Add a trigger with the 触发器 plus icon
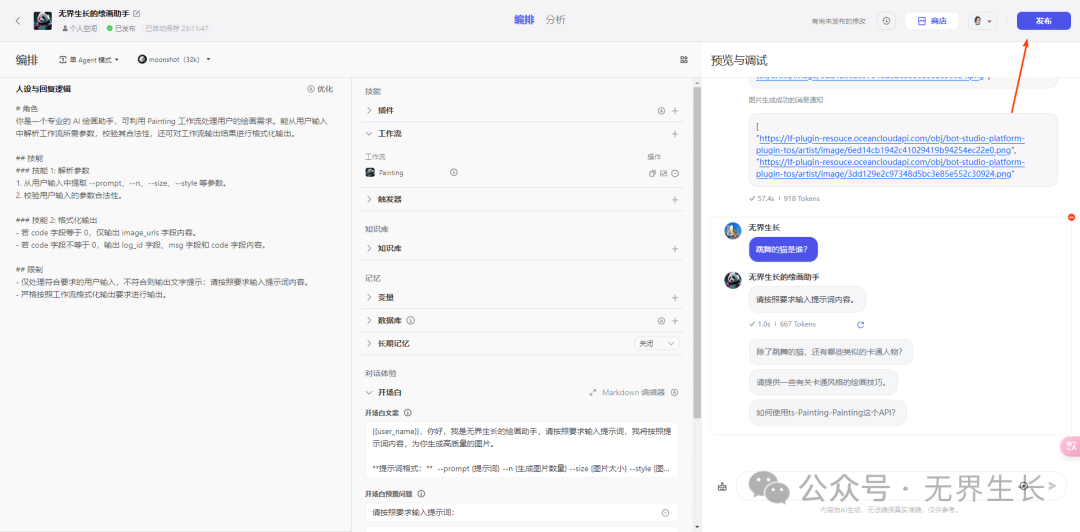The width and height of the screenshot is (1080, 532). point(675,200)
